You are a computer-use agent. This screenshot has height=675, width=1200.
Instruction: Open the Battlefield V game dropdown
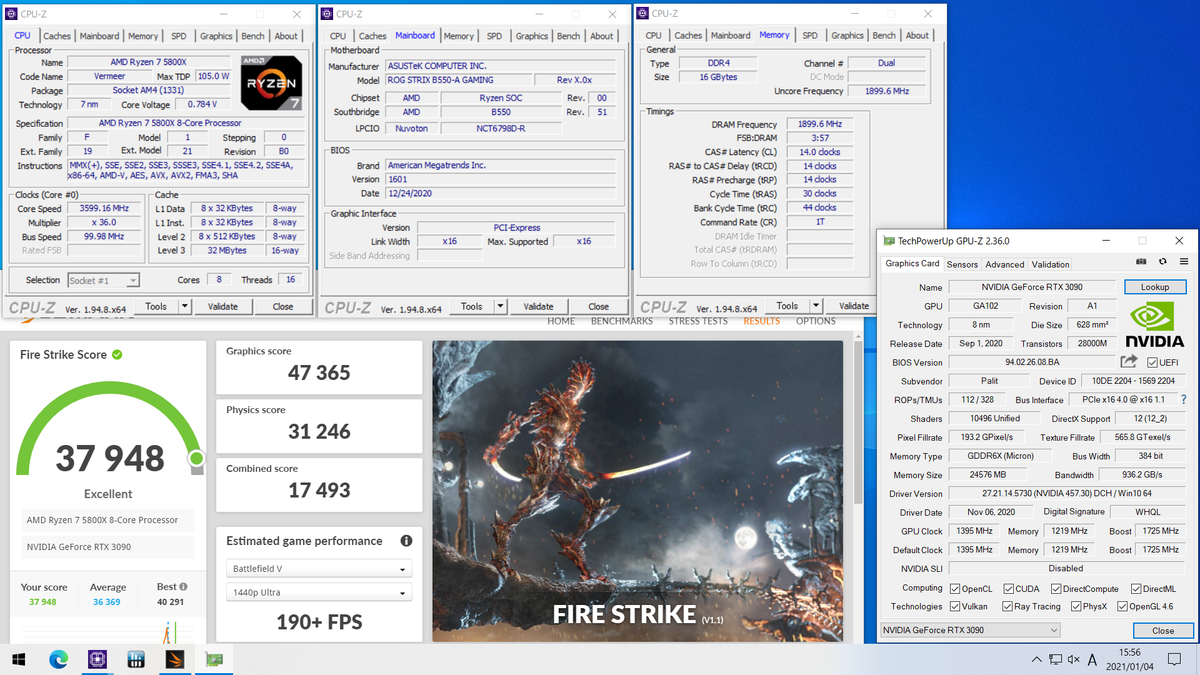click(319, 569)
